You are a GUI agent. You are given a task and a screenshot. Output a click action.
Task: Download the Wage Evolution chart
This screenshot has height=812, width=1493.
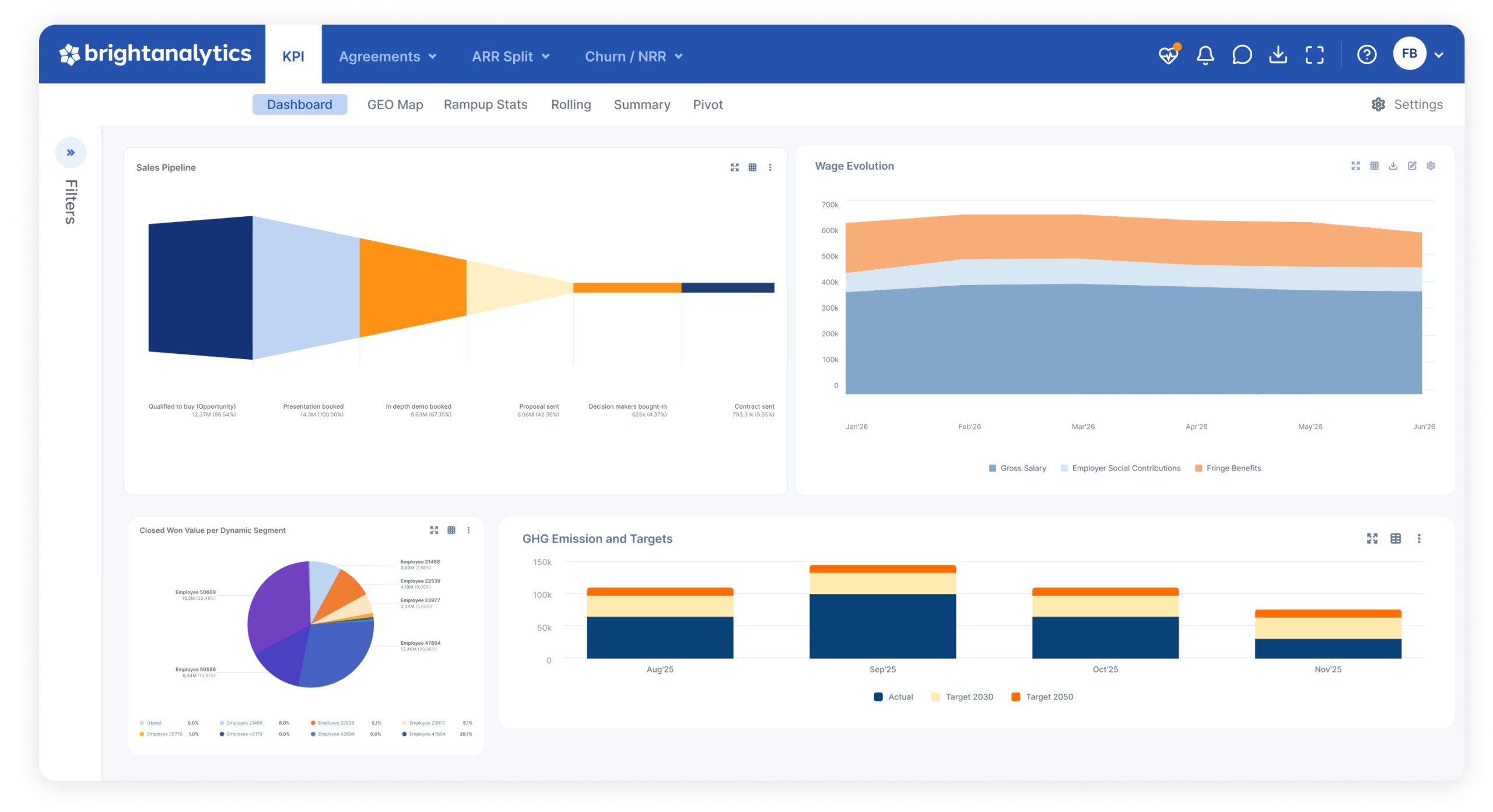1392,166
